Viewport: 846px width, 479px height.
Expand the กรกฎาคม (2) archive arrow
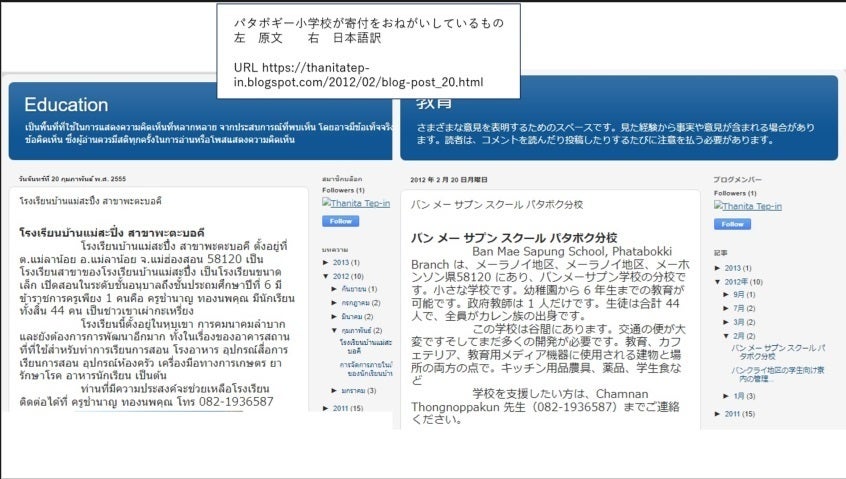tap(334, 302)
